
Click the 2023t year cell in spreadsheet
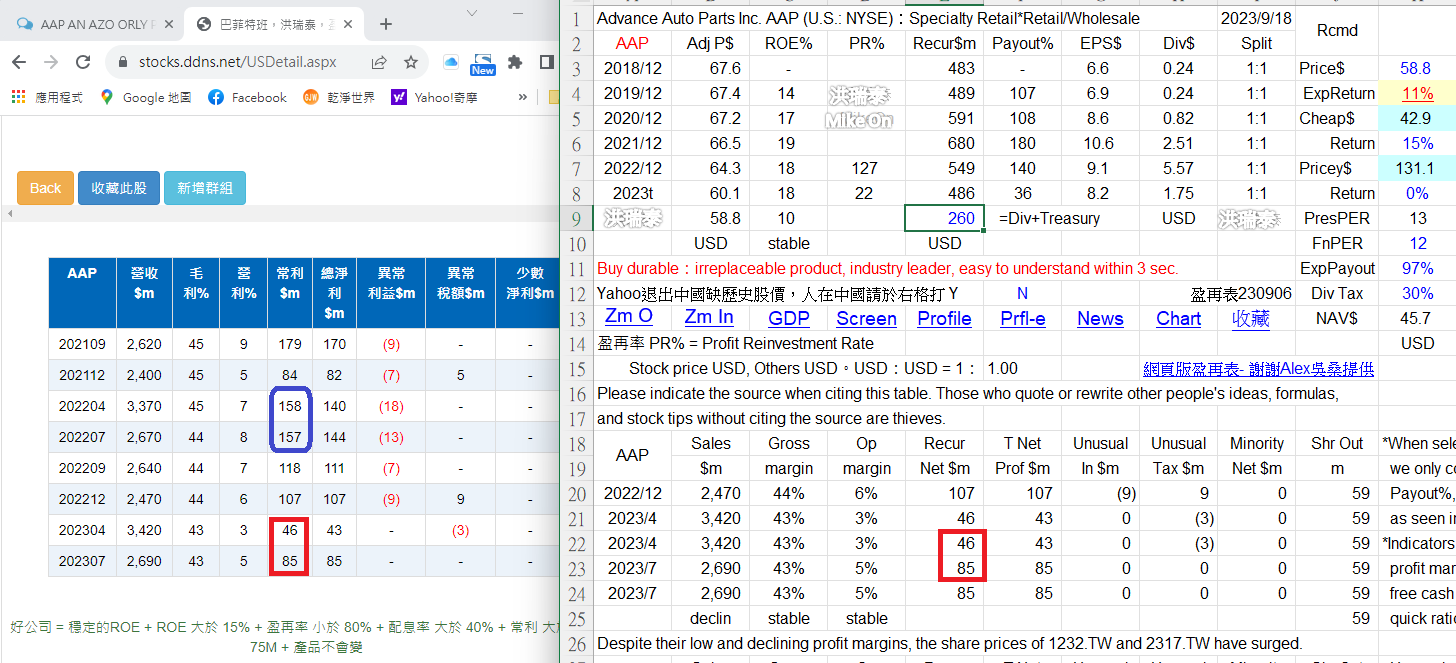pyautogui.click(x=632, y=193)
